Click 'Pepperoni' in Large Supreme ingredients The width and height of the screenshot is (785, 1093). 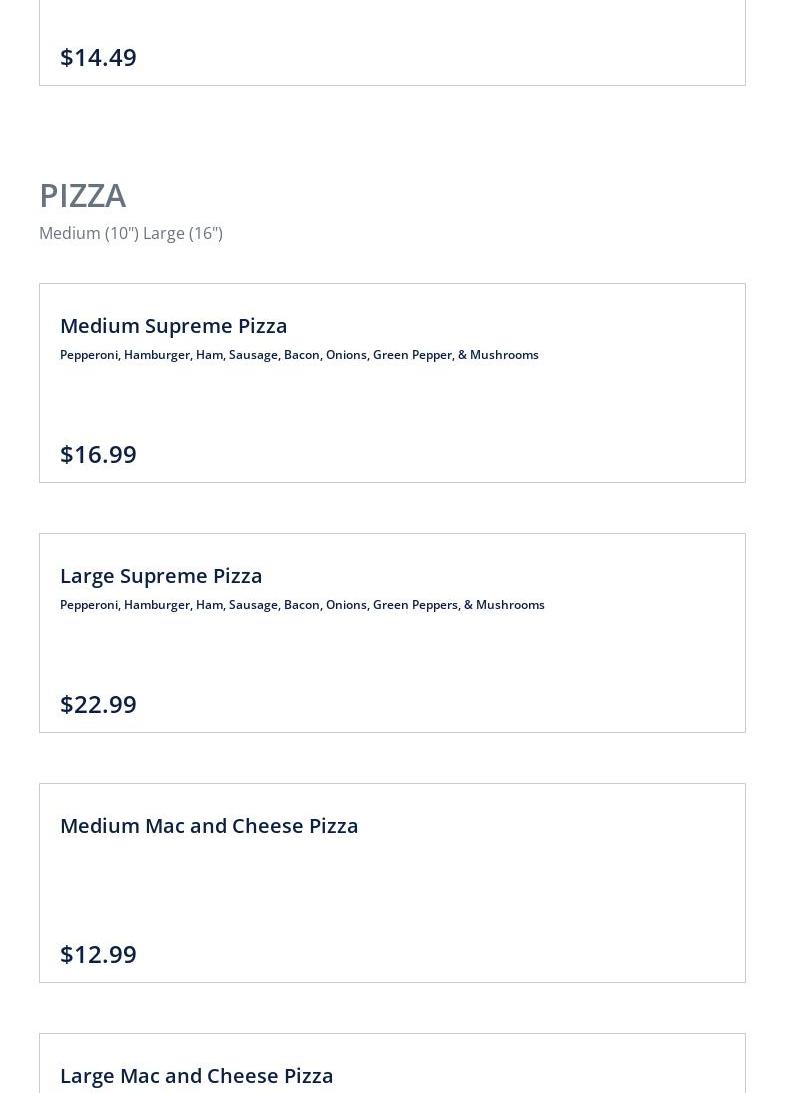90,605
